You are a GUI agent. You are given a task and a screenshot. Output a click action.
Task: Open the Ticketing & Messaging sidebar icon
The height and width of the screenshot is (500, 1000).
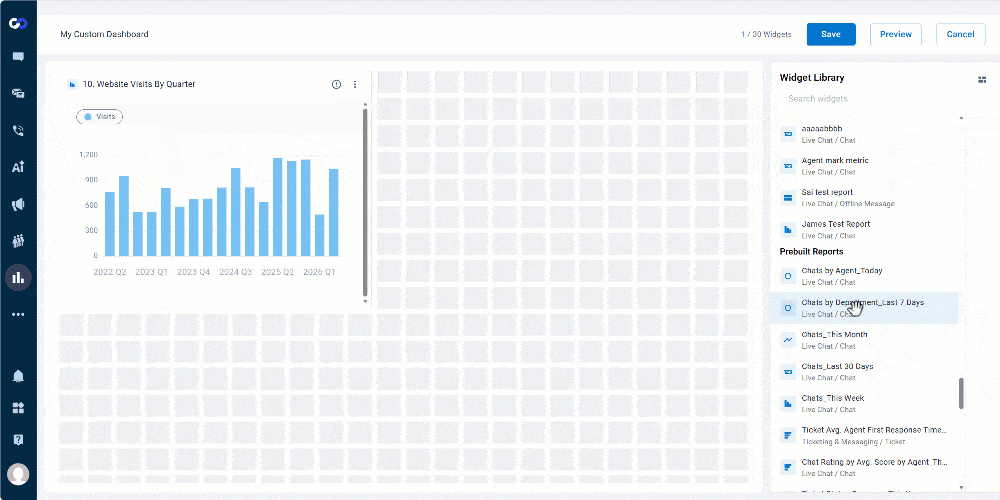tap(18, 93)
